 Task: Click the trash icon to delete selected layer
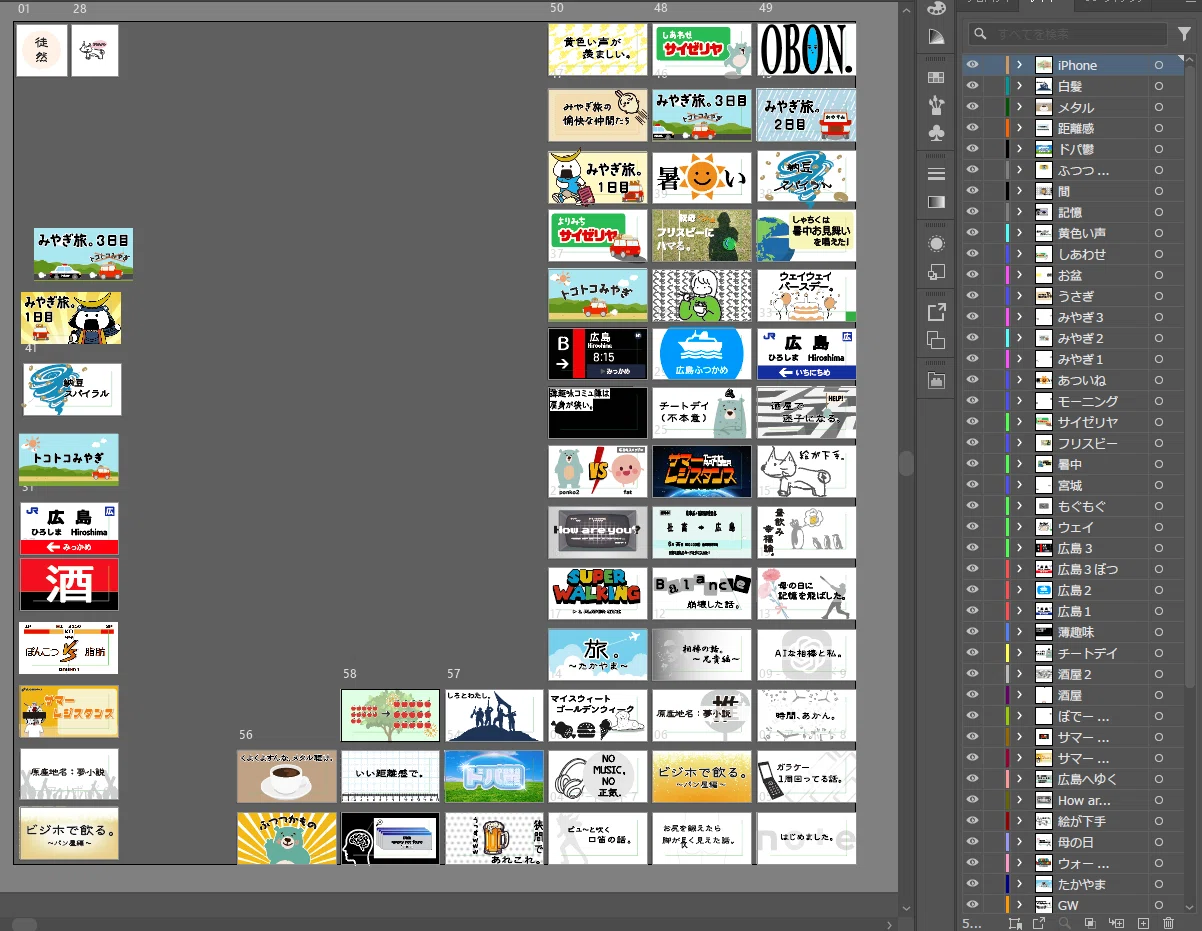point(1166,923)
